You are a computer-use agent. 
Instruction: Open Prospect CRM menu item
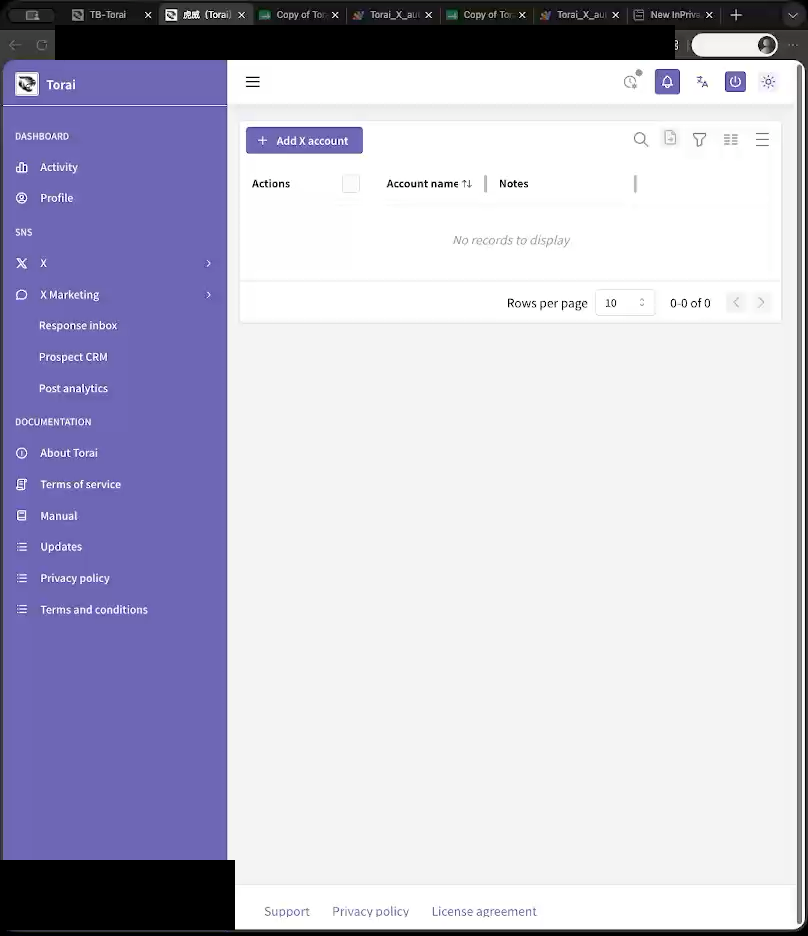pyautogui.click(x=73, y=357)
